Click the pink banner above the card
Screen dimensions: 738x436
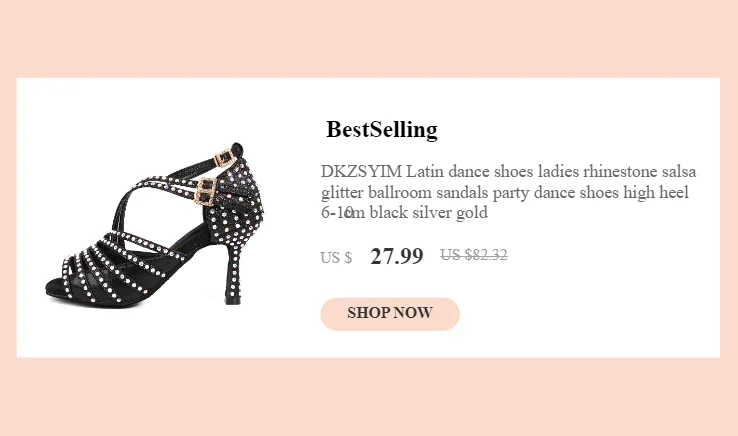(369, 39)
